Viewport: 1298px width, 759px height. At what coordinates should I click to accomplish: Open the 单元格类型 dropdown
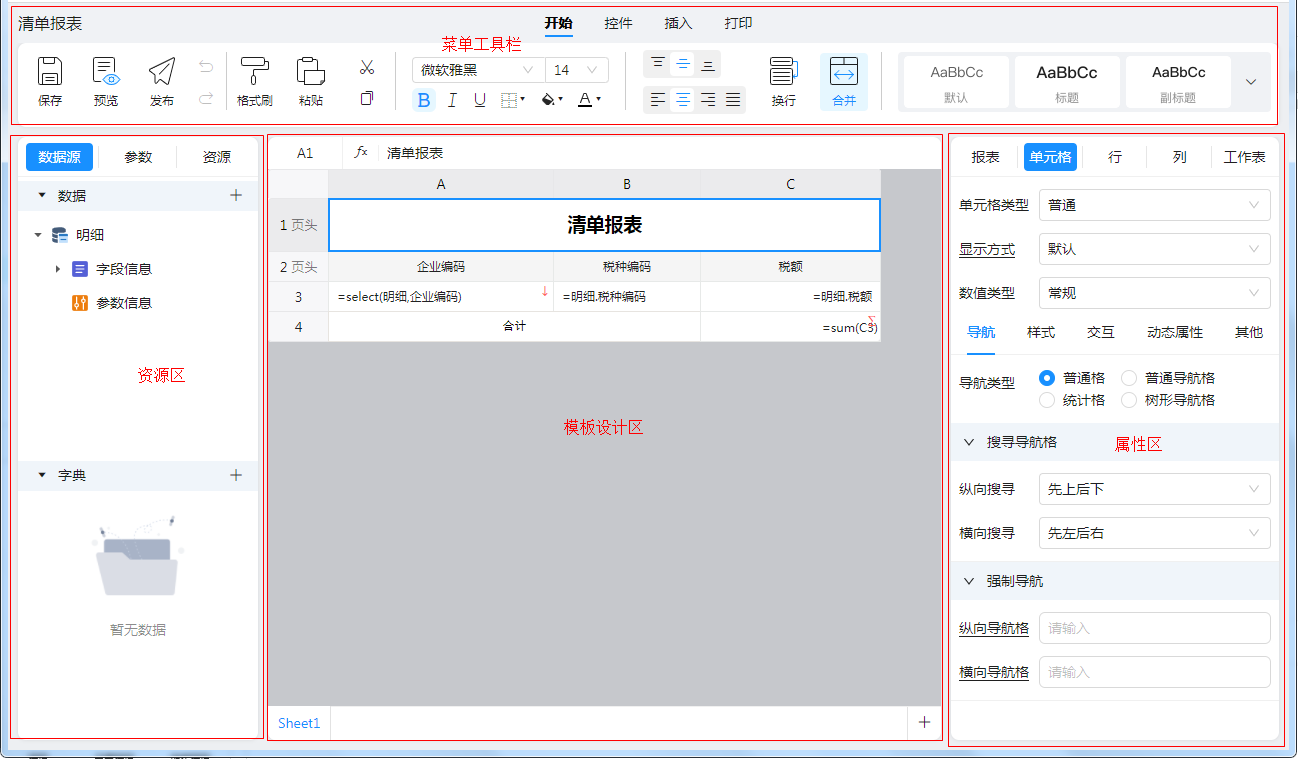coord(1154,205)
